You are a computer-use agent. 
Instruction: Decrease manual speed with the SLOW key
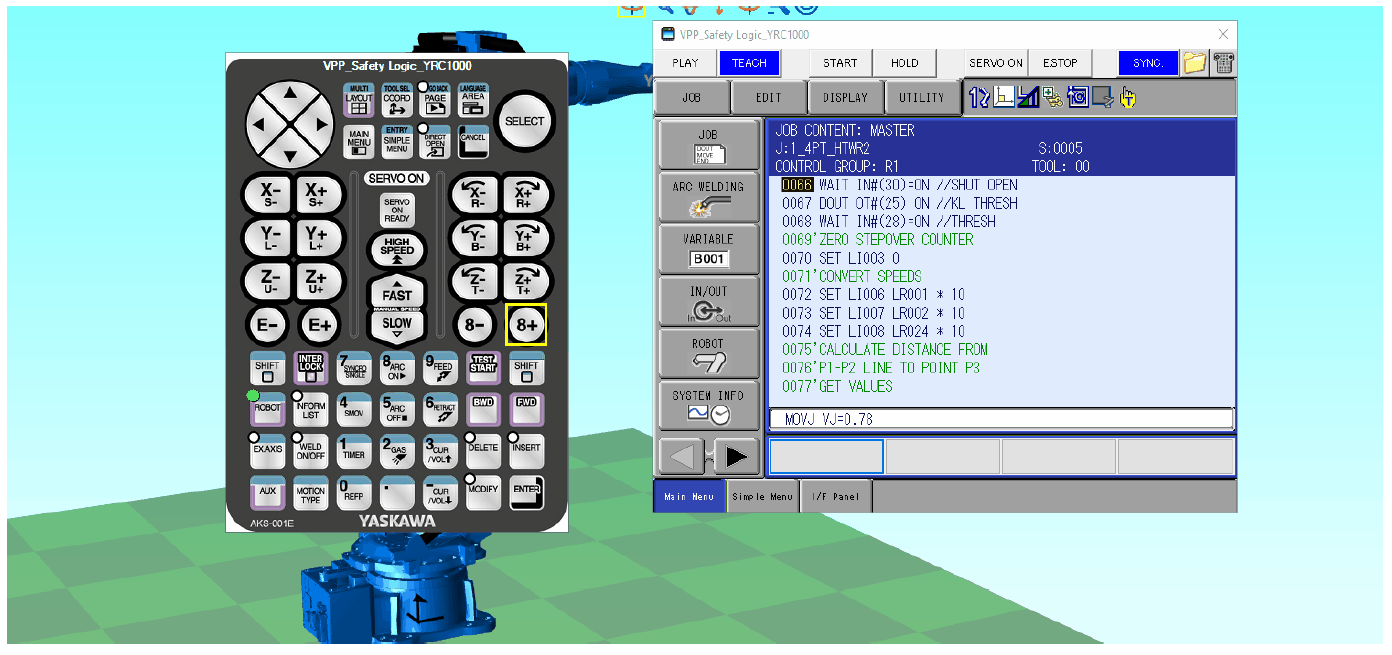(x=397, y=324)
